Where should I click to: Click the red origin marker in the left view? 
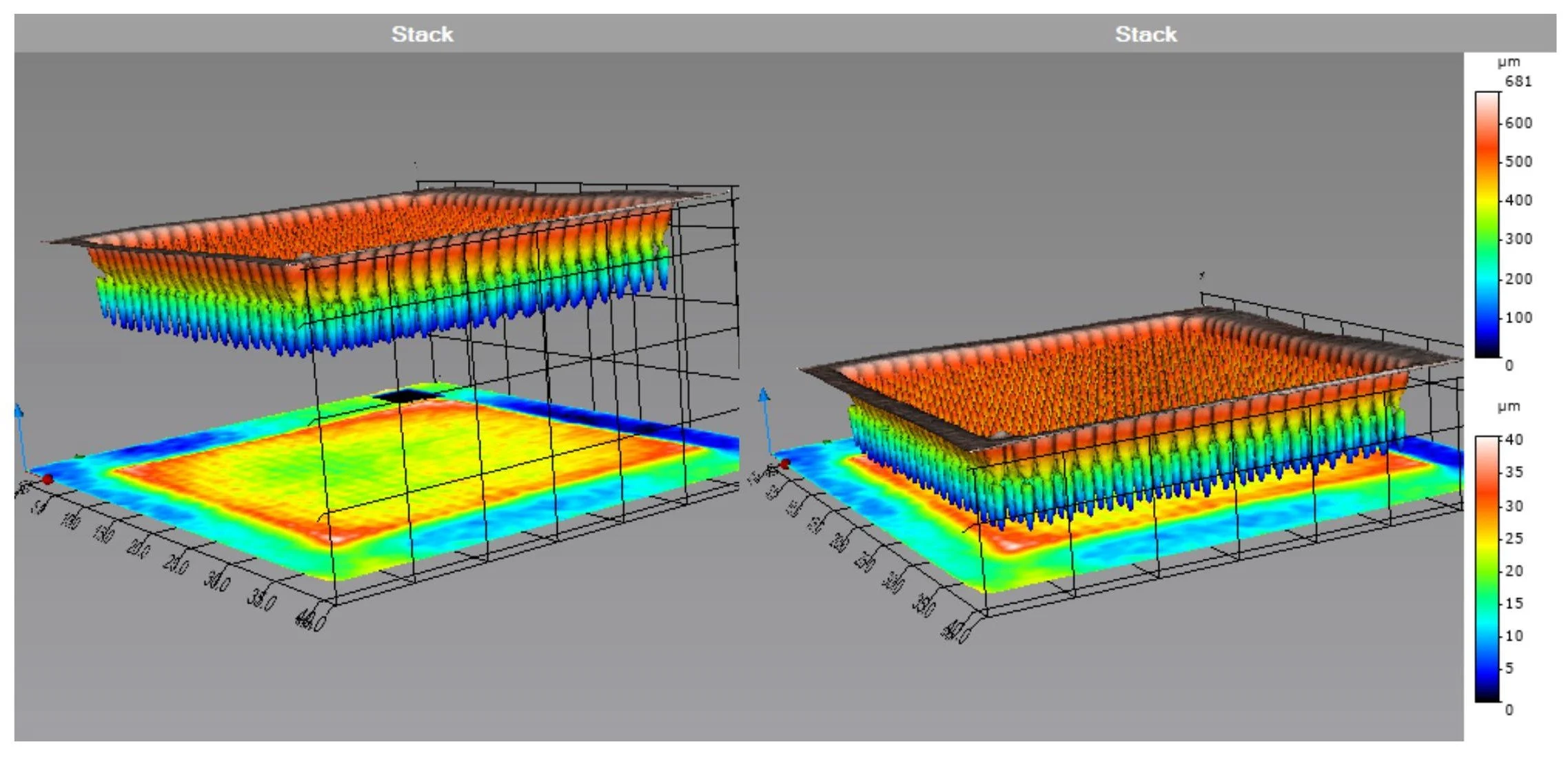click(47, 479)
